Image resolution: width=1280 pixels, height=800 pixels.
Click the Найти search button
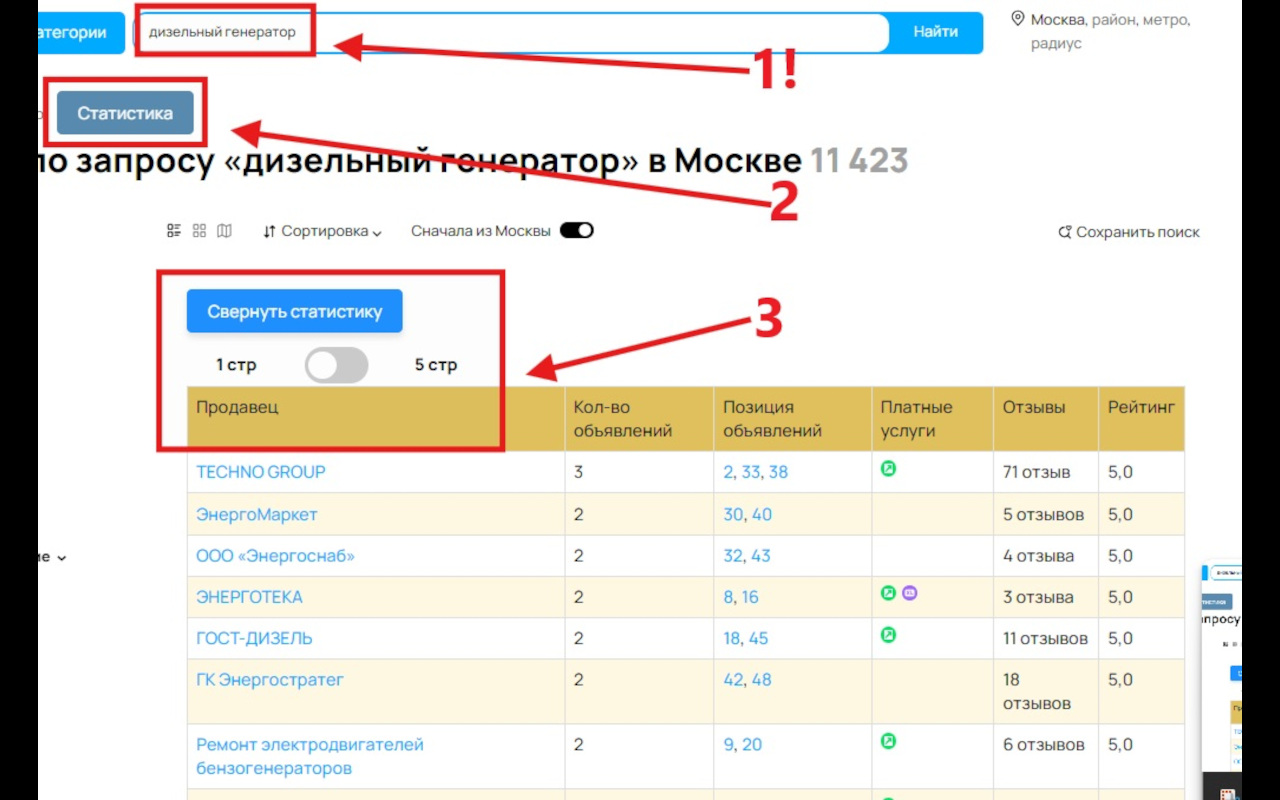[x=935, y=32]
